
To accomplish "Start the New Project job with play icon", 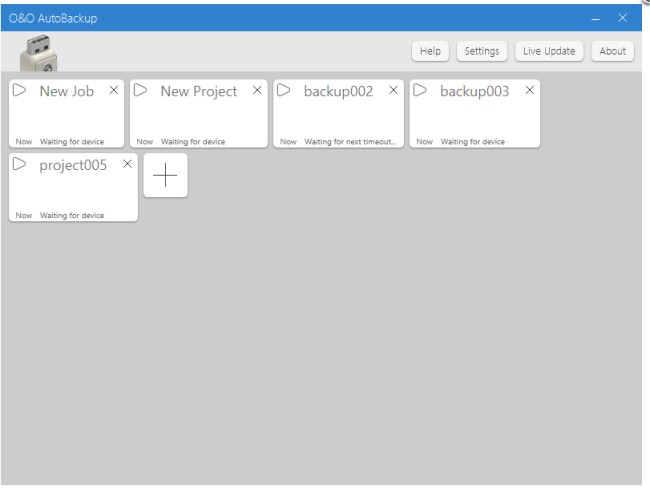I will pos(141,90).
